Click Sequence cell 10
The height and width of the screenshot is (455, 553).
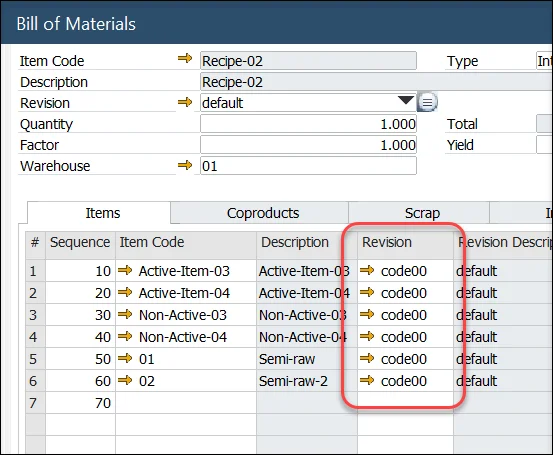click(80, 271)
